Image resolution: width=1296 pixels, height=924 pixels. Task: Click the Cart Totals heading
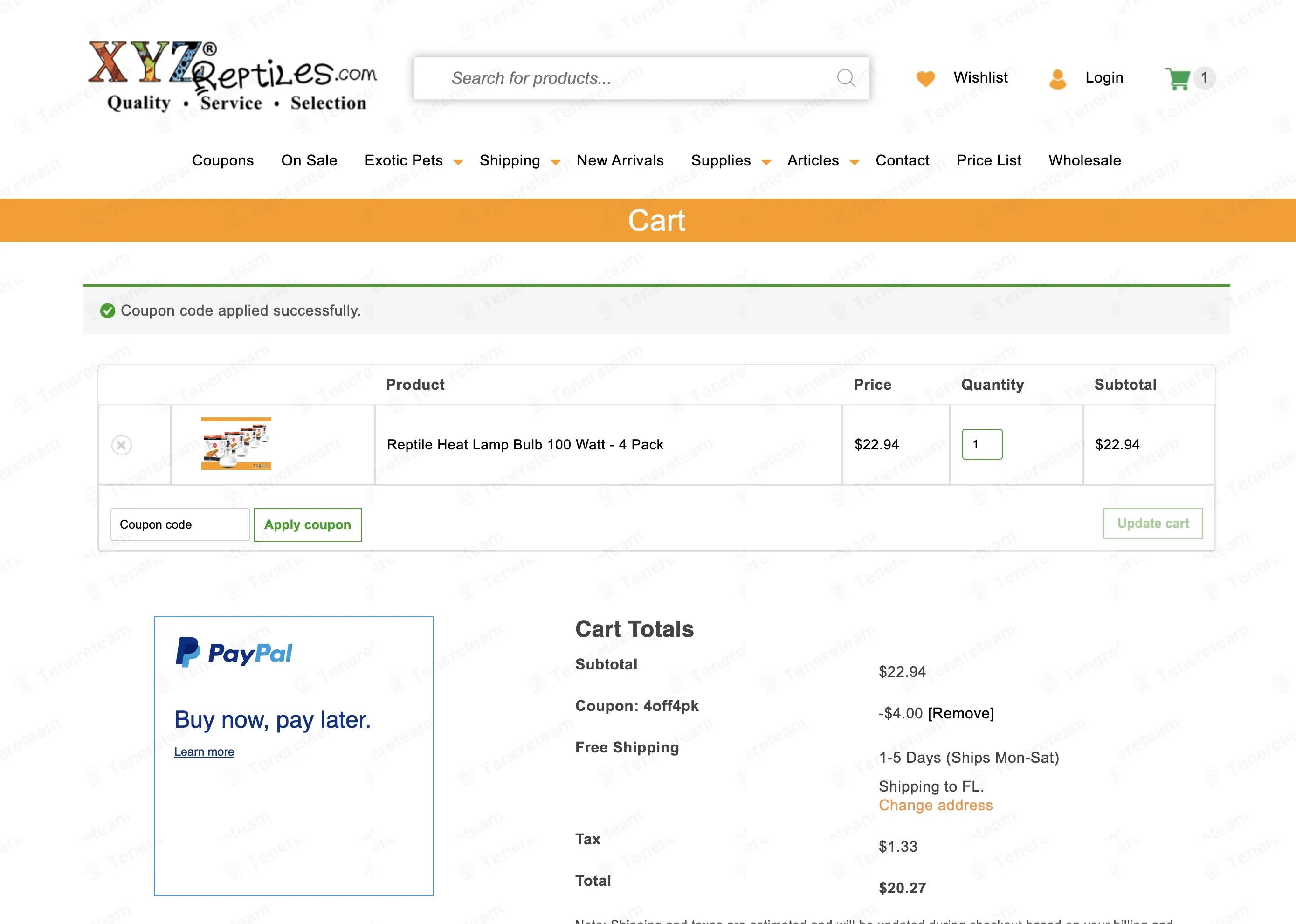[634, 629]
